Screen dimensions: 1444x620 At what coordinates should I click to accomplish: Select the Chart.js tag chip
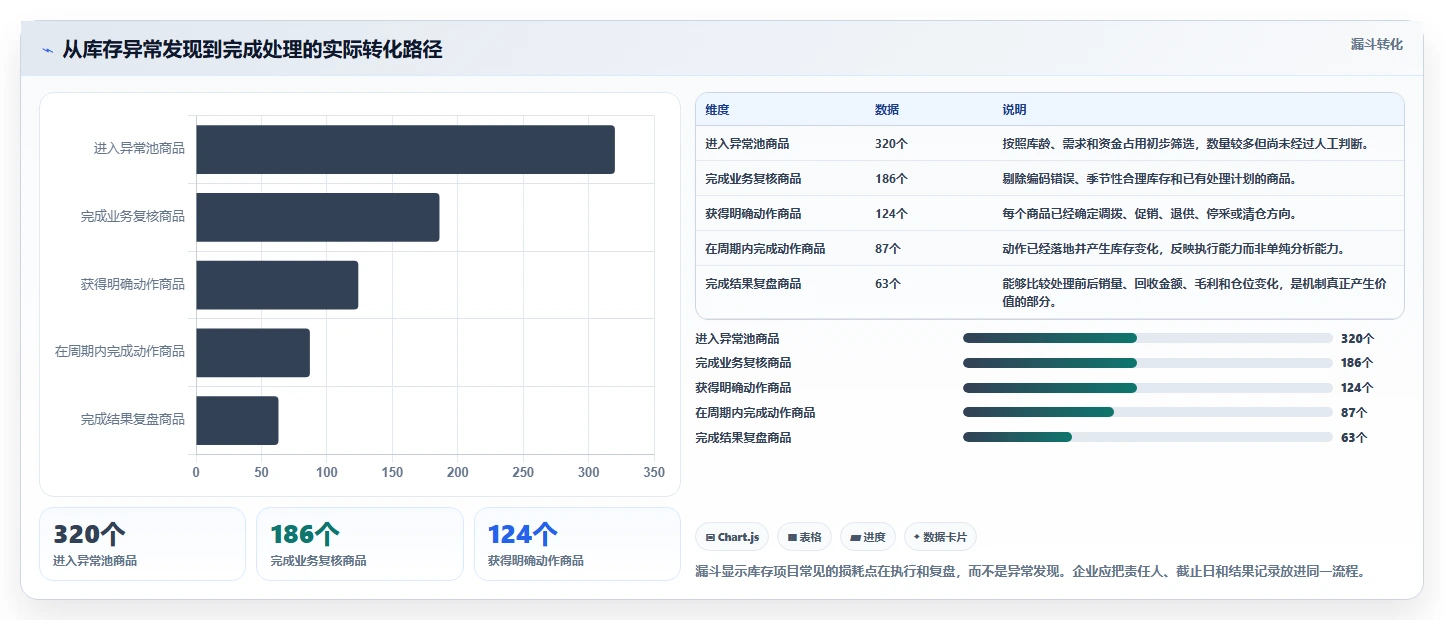point(732,537)
